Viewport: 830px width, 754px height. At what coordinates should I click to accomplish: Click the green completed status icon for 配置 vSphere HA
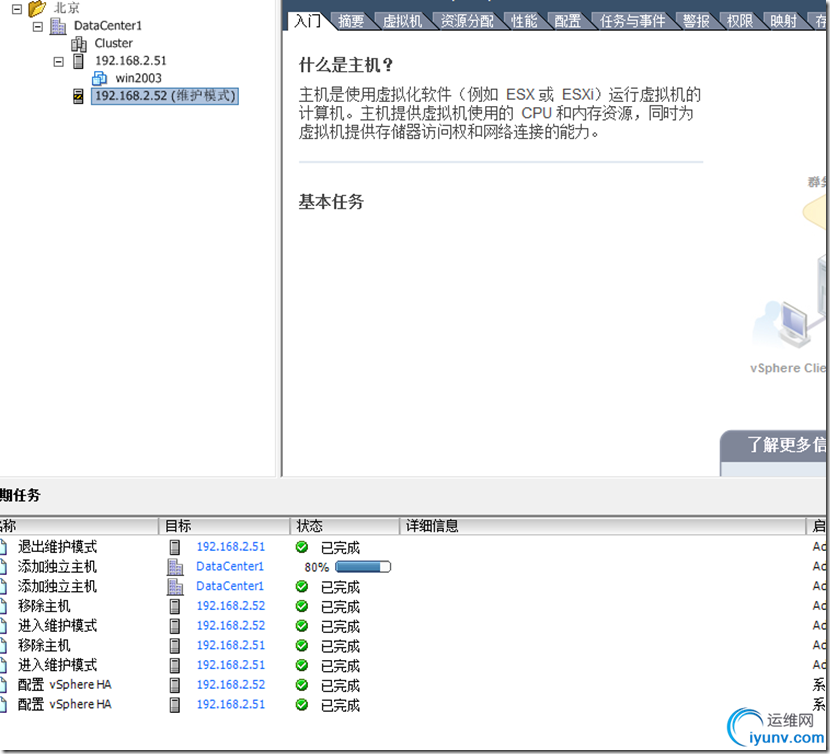click(x=300, y=685)
